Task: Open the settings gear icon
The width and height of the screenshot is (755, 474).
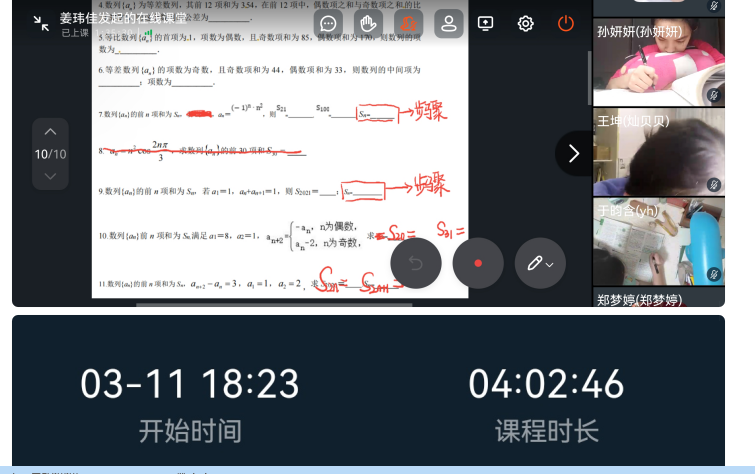Action: tap(526, 23)
